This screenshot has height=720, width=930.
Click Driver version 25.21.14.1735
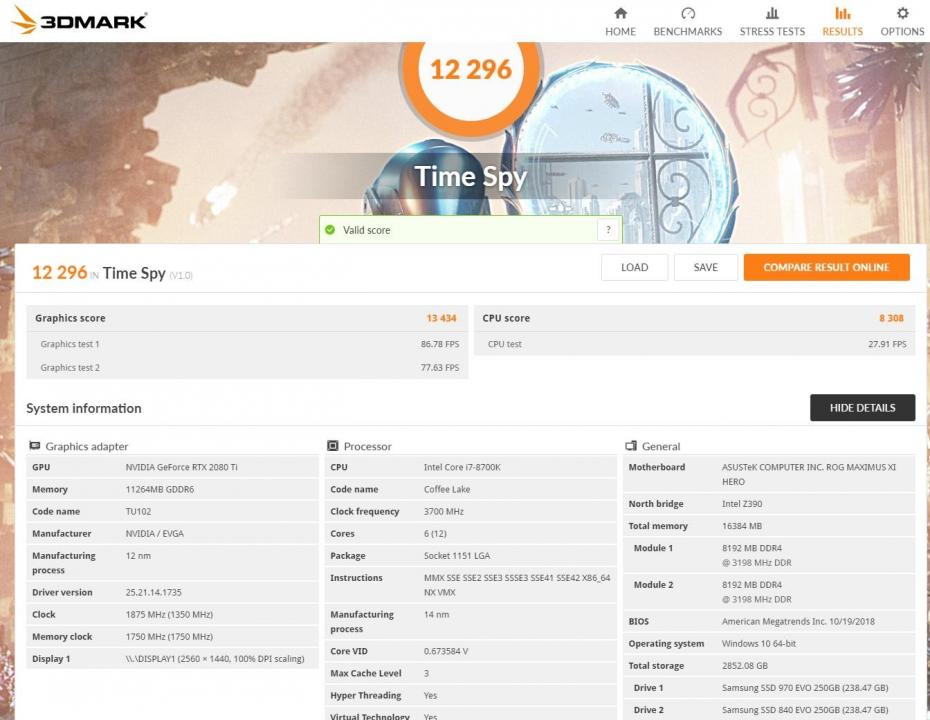pos(154,592)
